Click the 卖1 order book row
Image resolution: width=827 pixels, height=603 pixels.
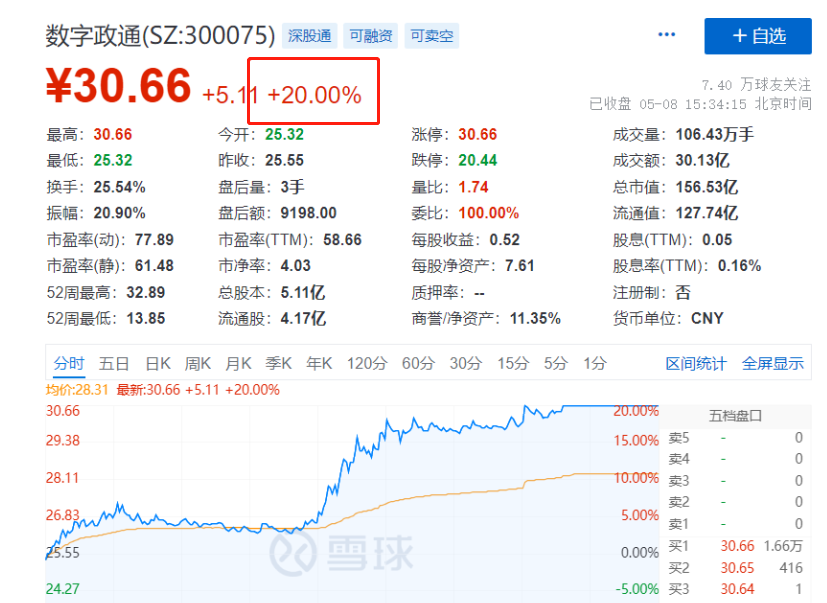click(x=735, y=524)
